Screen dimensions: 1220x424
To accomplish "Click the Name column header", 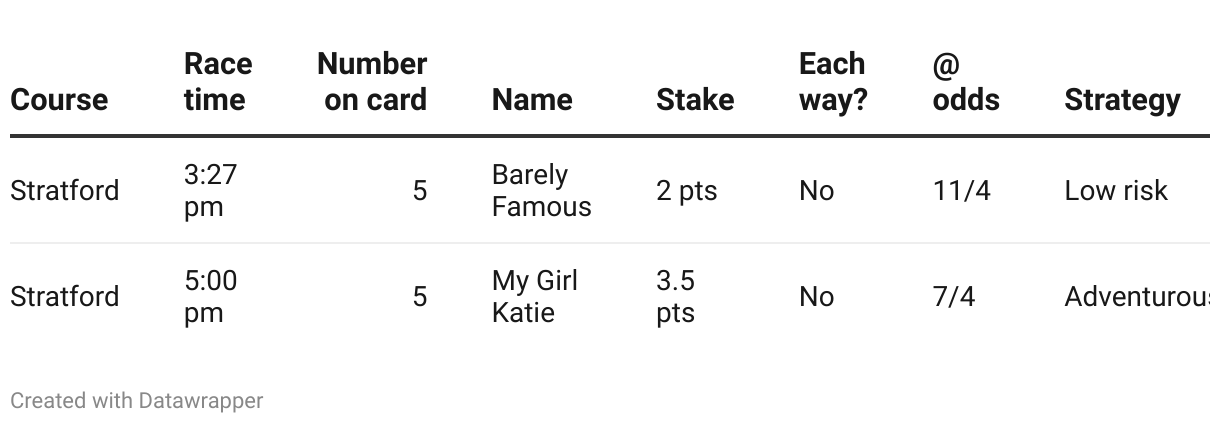I will 532,100.
